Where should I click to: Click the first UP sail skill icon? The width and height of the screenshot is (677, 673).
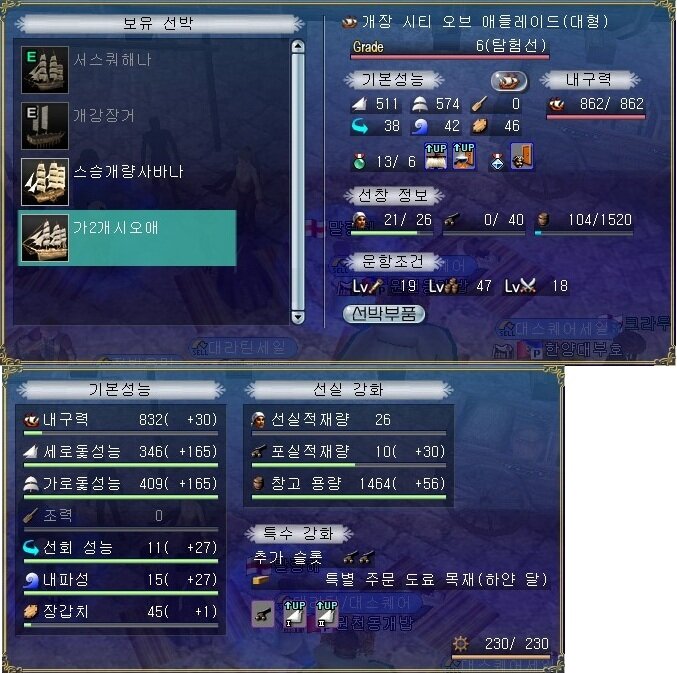(436, 156)
